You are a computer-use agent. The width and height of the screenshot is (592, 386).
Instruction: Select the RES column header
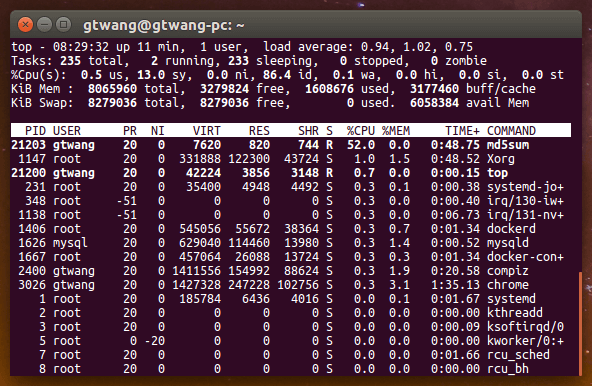pos(259,131)
